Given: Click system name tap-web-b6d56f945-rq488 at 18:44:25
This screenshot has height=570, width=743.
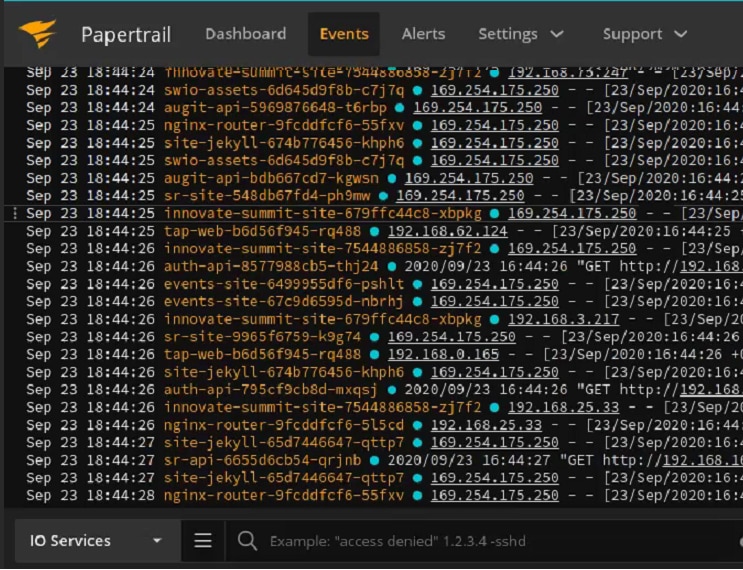Looking at the screenshot, I should tap(263, 231).
